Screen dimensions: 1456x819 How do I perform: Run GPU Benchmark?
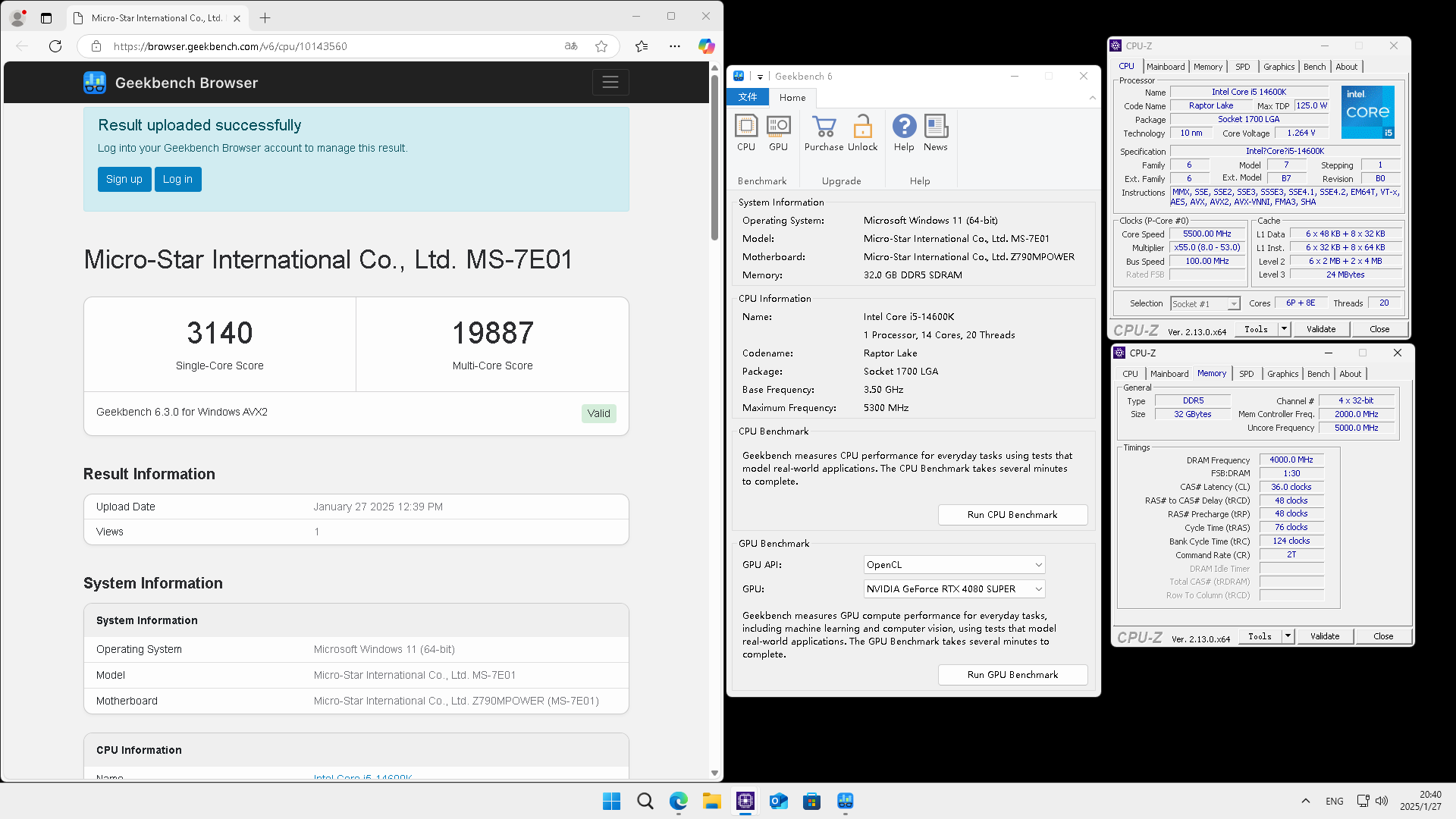(1012, 675)
